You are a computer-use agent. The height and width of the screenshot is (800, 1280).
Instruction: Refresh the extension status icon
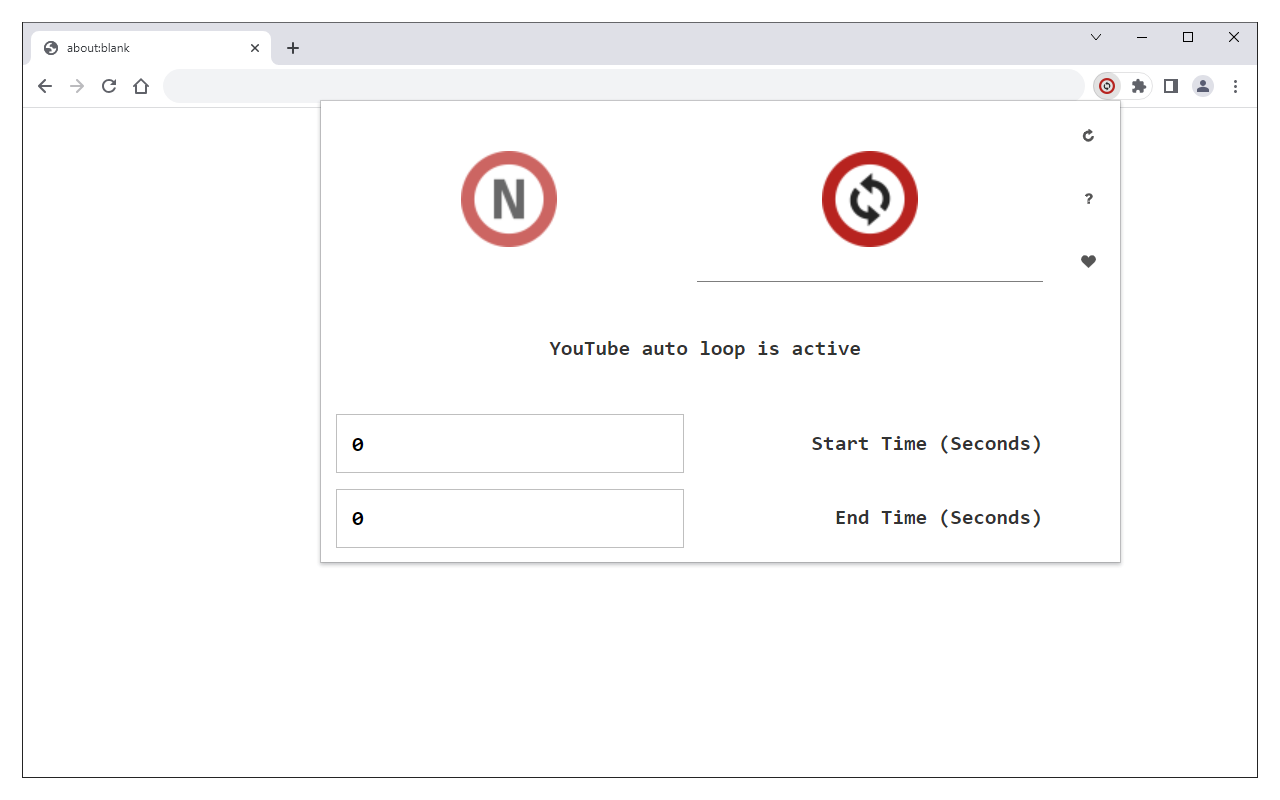1088,135
